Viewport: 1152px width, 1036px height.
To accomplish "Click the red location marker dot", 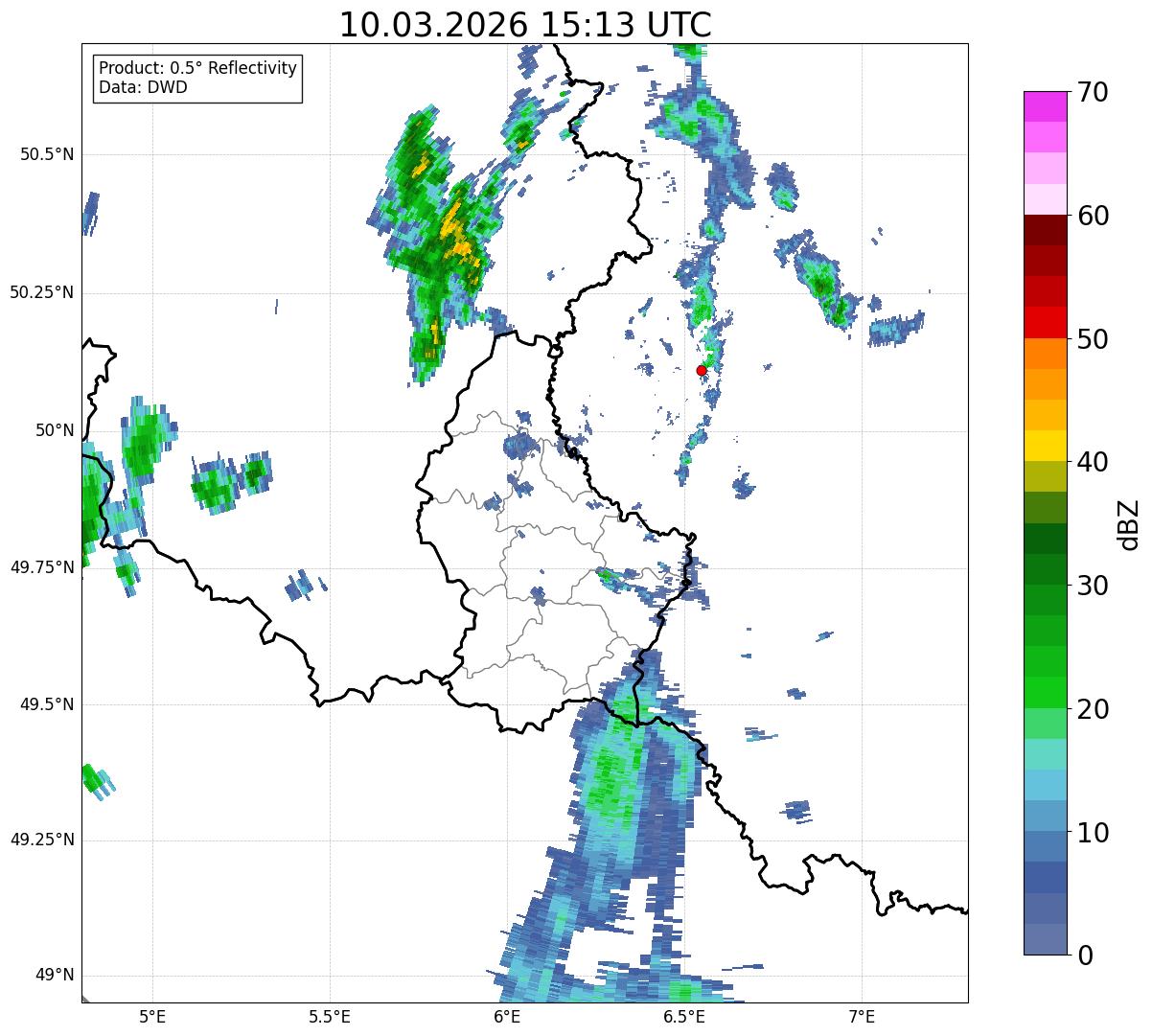I will pyautogui.click(x=702, y=370).
